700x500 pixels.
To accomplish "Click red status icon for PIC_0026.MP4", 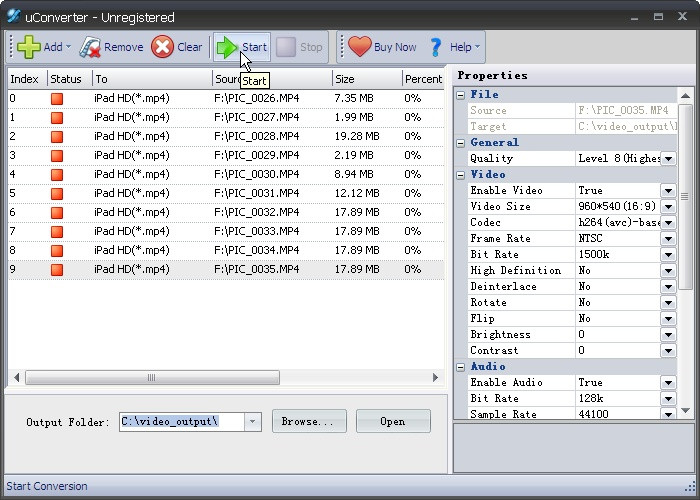I will [57, 99].
